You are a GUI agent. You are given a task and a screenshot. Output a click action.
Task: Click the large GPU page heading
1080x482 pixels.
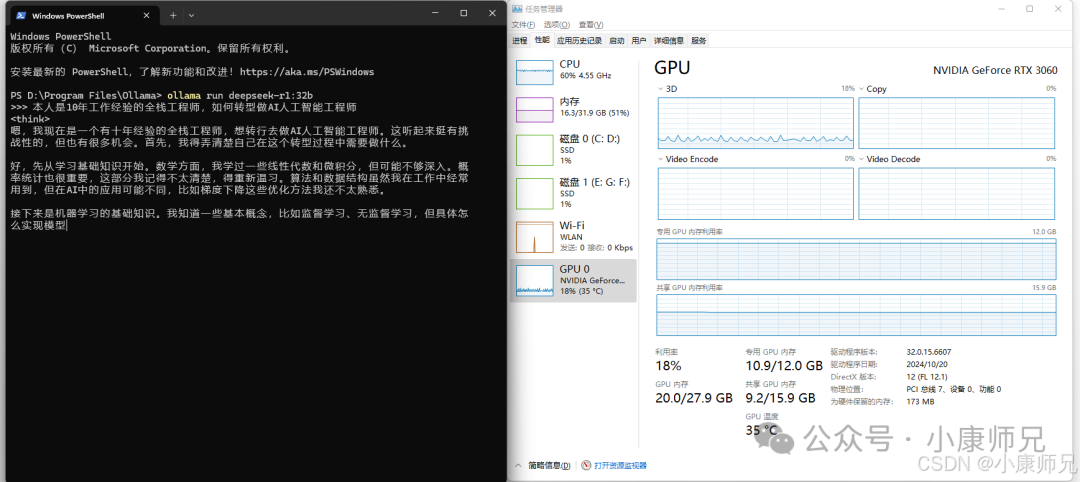[672, 67]
